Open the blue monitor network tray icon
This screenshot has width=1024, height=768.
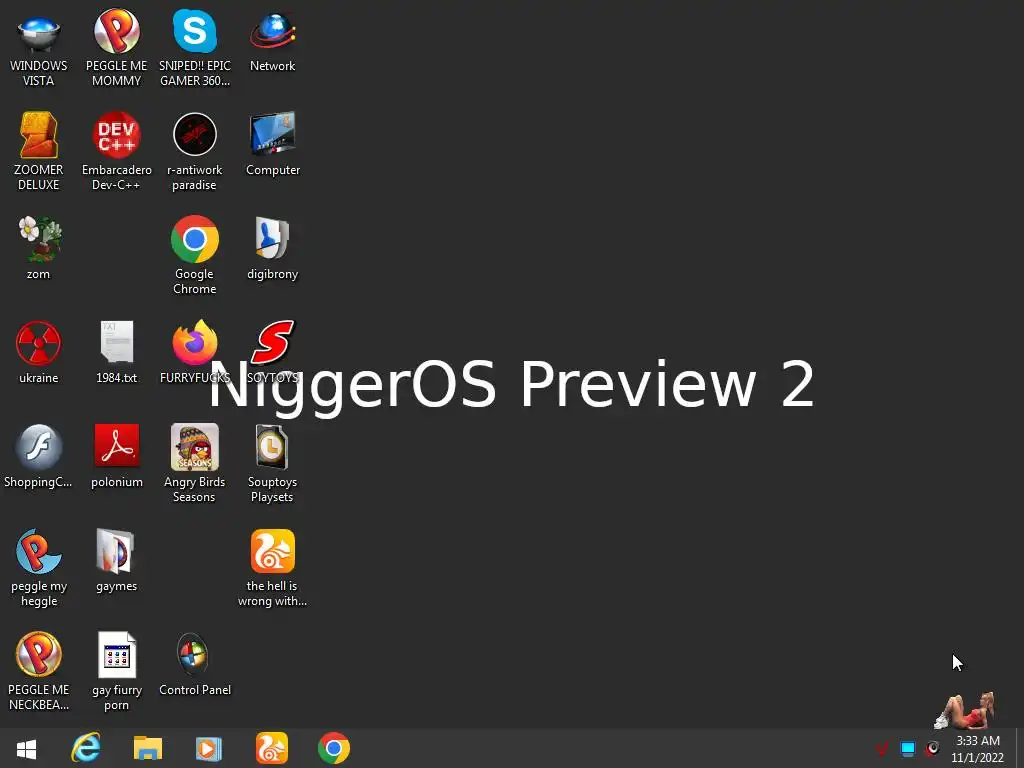[x=908, y=748]
